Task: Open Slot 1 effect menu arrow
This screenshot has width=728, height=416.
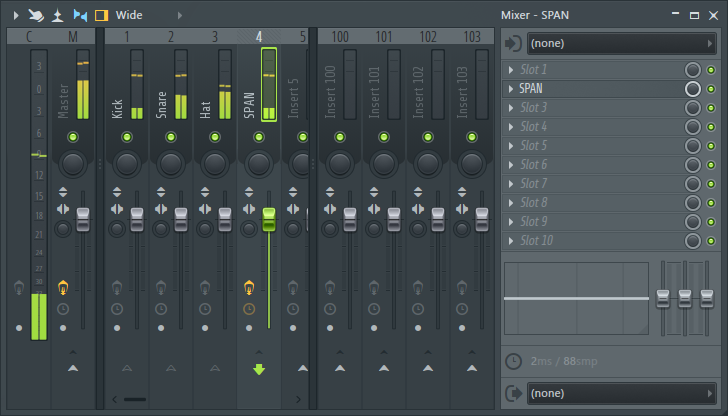Action: (511, 70)
